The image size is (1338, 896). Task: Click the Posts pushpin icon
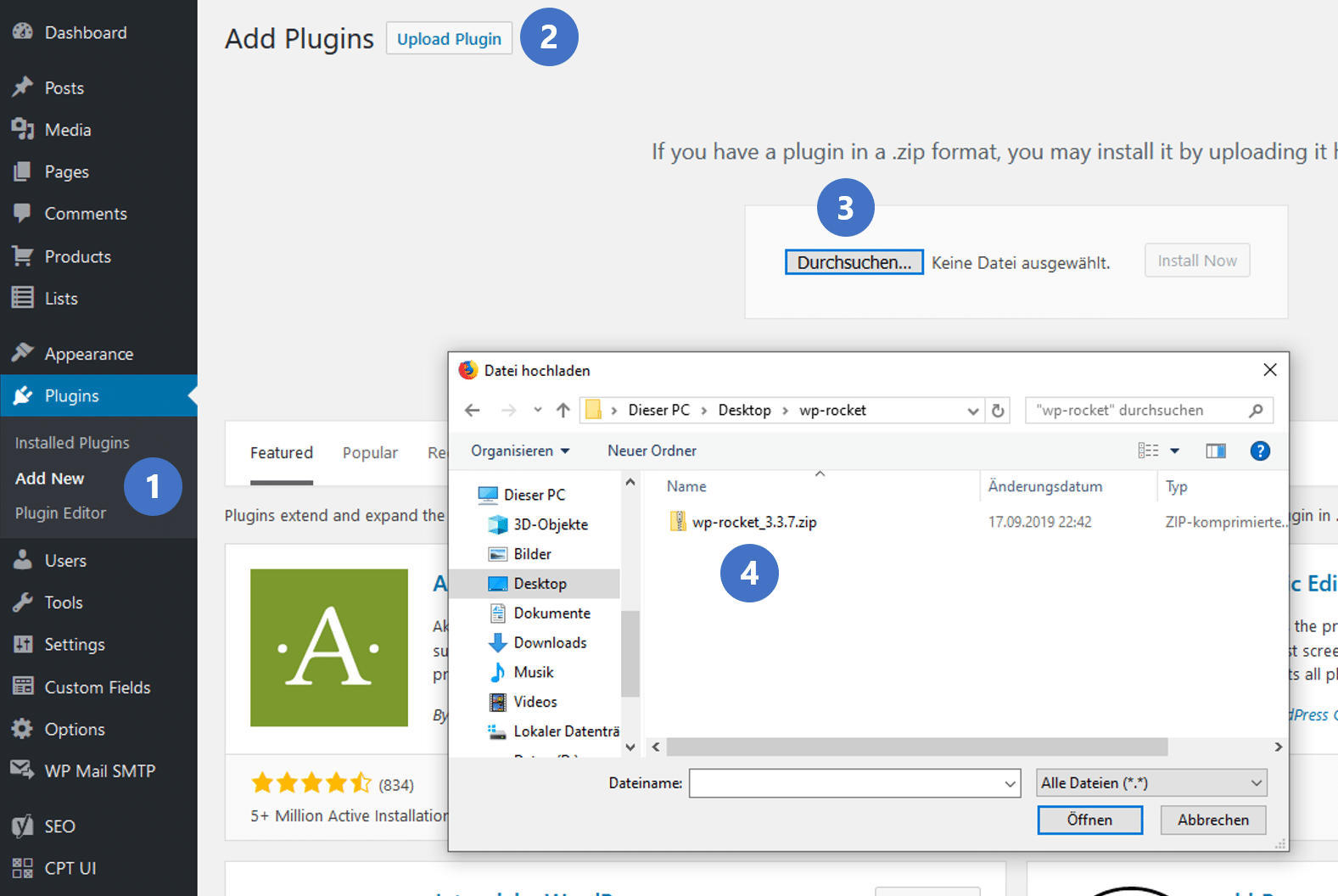22,87
